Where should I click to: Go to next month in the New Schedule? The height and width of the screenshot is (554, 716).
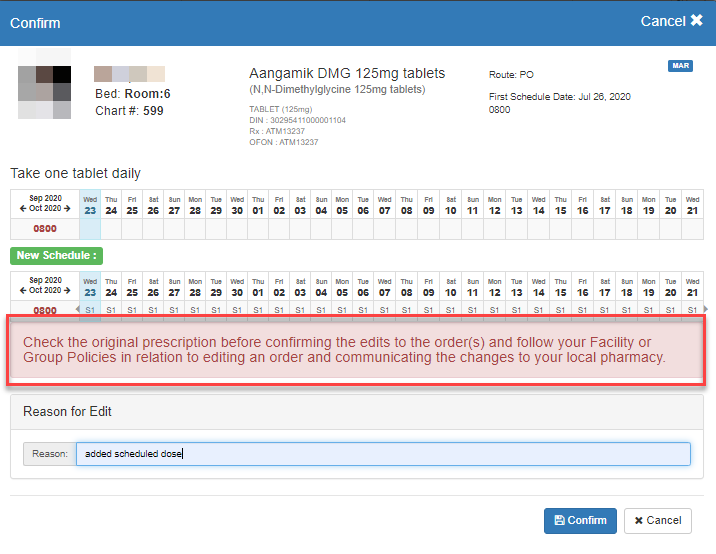pyautogui.click(x=69, y=291)
